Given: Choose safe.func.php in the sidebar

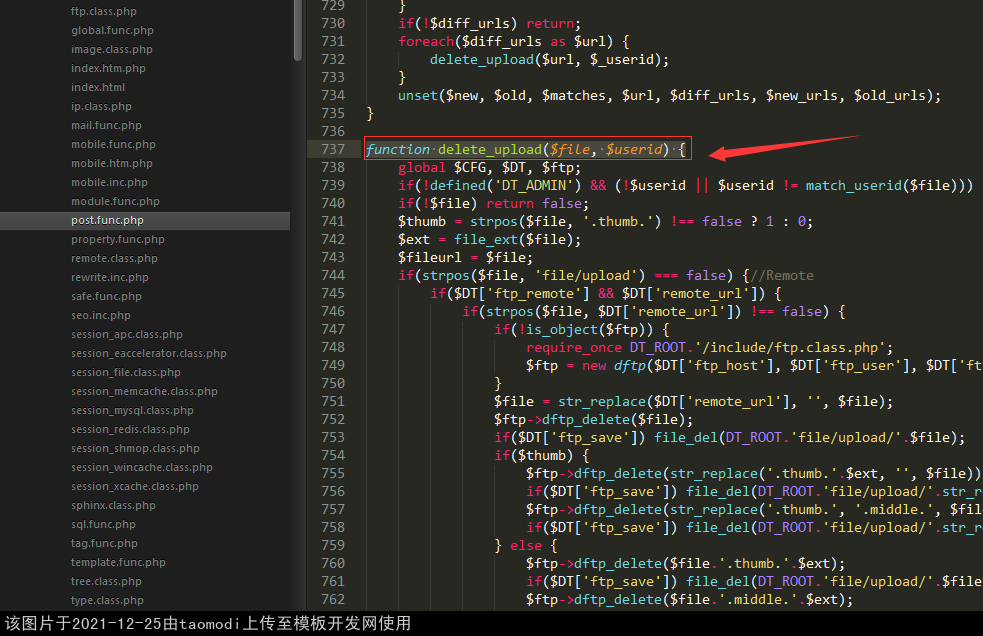Looking at the screenshot, I should click(x=106, y=296).
